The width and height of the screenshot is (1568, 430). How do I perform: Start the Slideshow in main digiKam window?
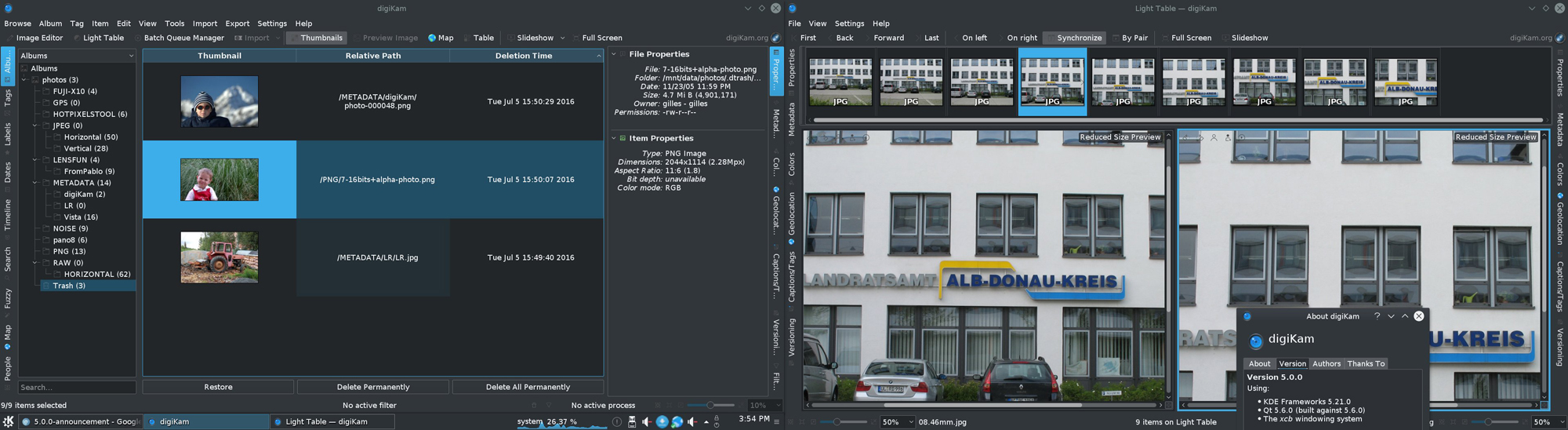[x=531, y=38]
